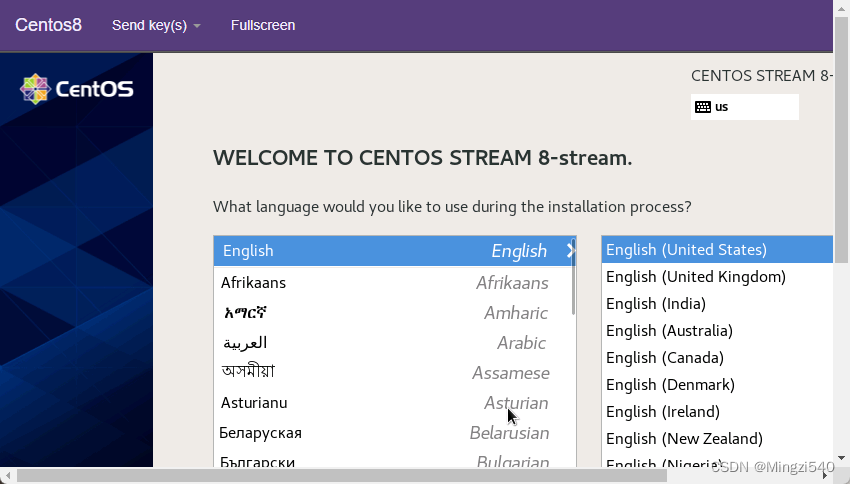Choose English (New Zealand) locale
850x484 pixels.
point(717,438)
